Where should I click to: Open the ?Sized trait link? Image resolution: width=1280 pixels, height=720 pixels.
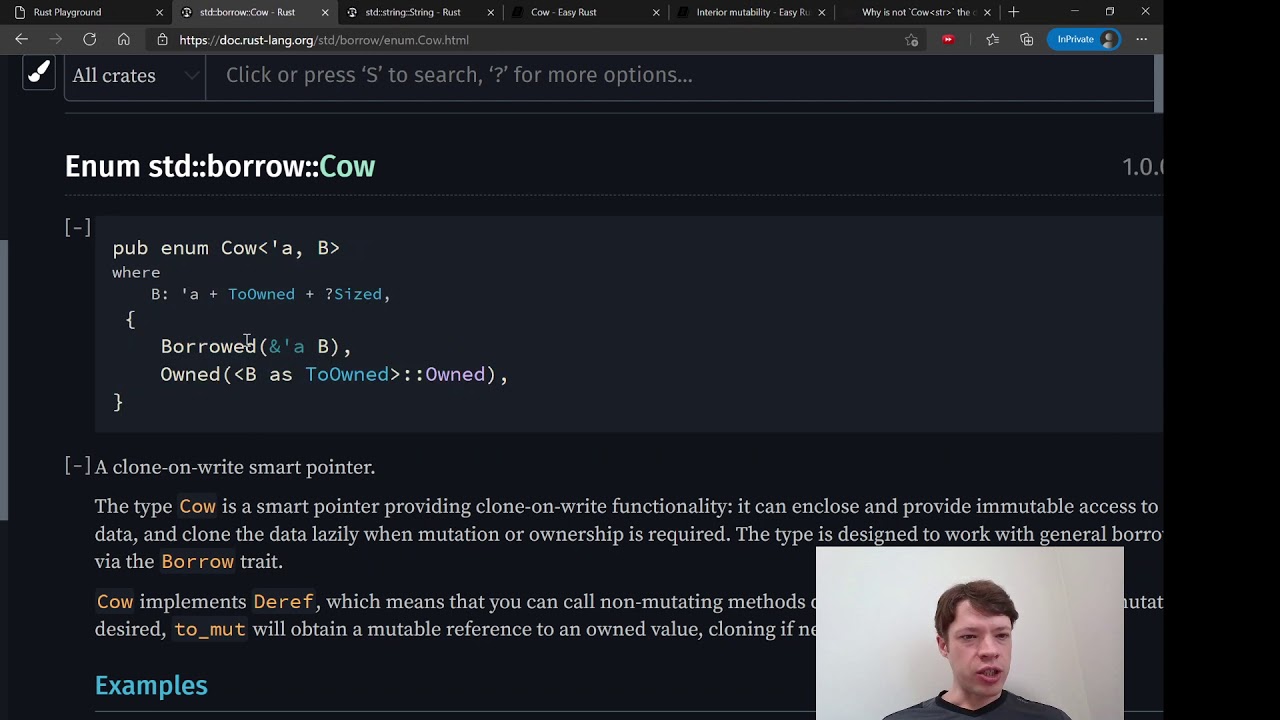(x=353, y=294)
